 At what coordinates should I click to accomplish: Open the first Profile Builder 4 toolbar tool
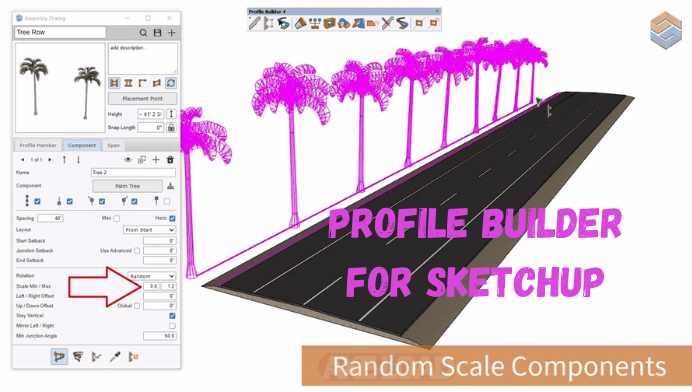tap(254, 23)
